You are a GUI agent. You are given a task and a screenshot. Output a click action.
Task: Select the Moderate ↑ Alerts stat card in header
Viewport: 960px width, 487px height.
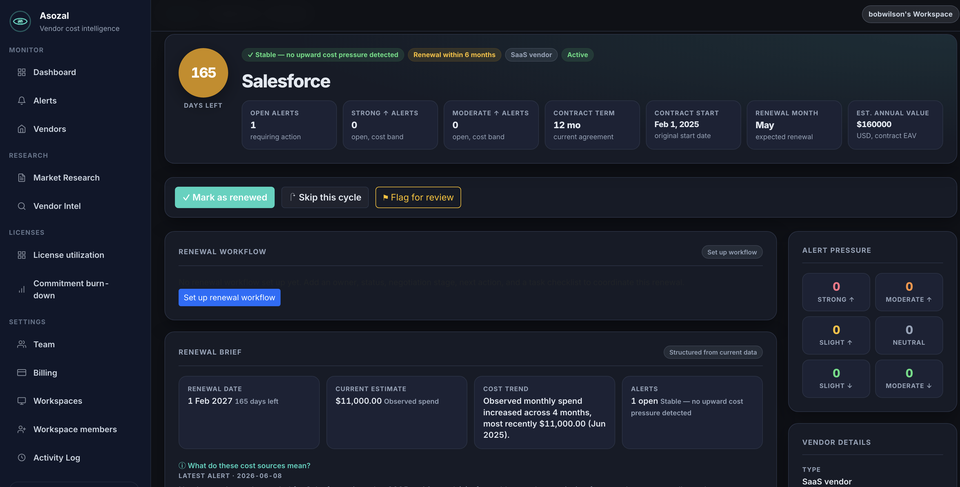[491, 125]
